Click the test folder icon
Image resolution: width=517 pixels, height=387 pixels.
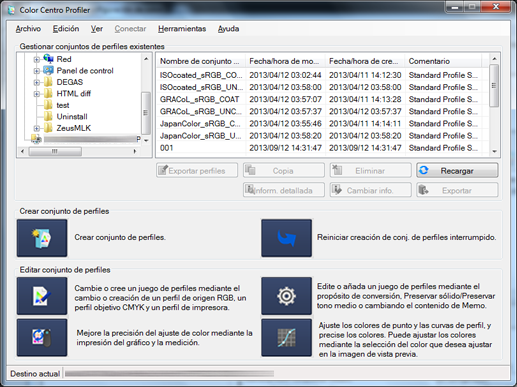48,105
